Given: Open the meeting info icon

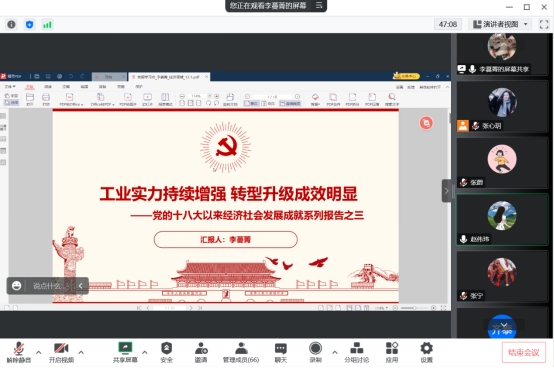Looking at the screenshot, I should point(11,24).
